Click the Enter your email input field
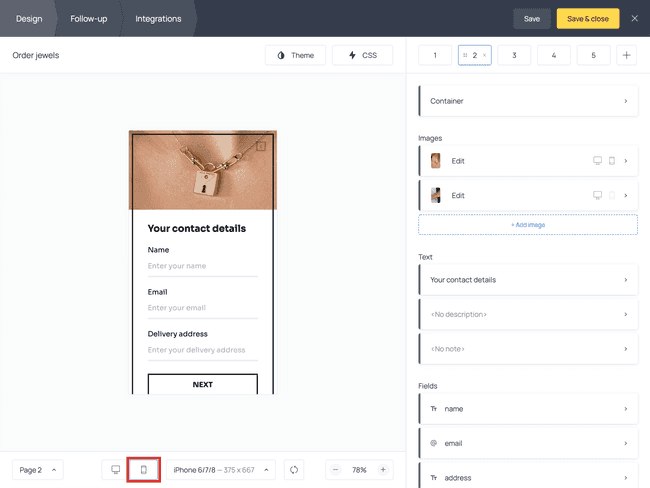 pos(203,308)
